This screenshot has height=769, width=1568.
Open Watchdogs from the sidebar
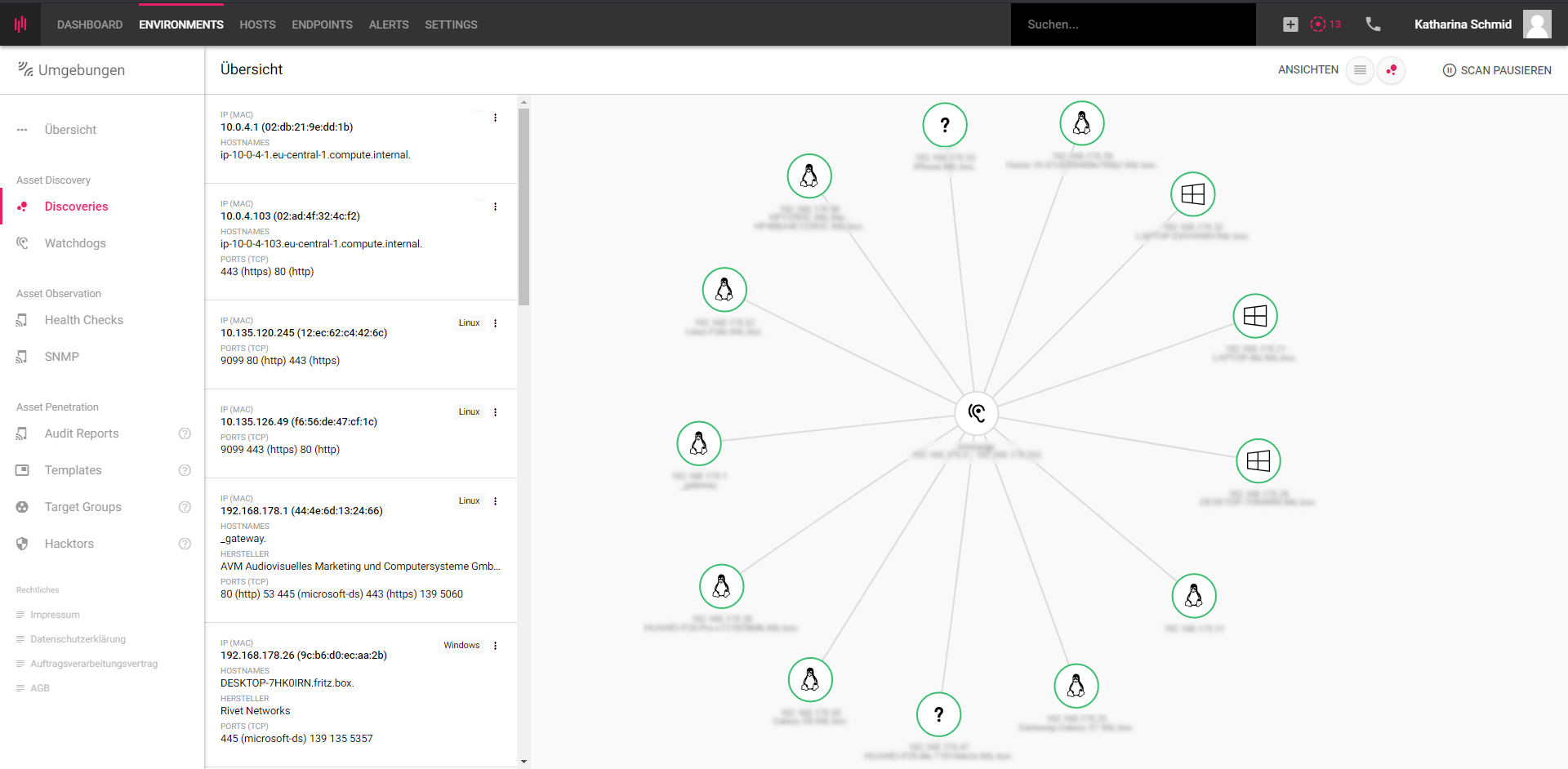75,242
